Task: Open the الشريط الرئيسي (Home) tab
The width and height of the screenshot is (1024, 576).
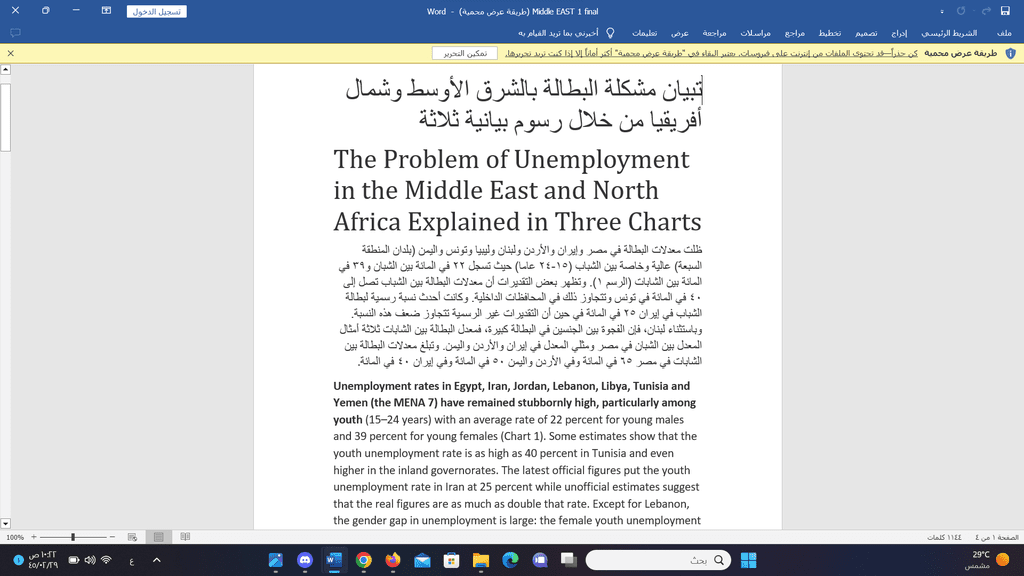Action: [949, 33]
